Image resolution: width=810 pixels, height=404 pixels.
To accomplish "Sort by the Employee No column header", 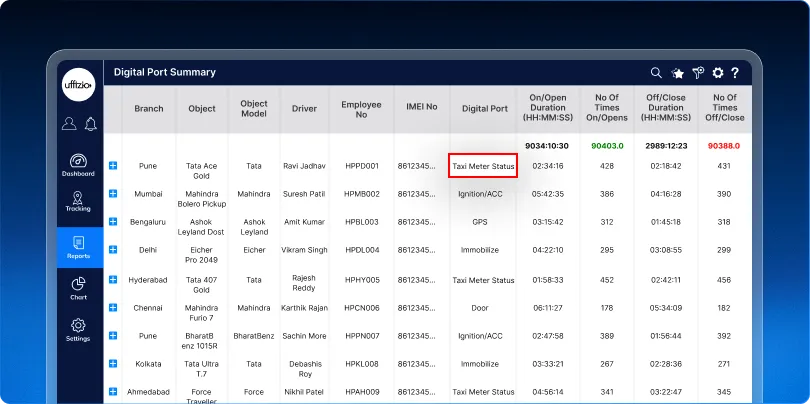I will [361, 109].
